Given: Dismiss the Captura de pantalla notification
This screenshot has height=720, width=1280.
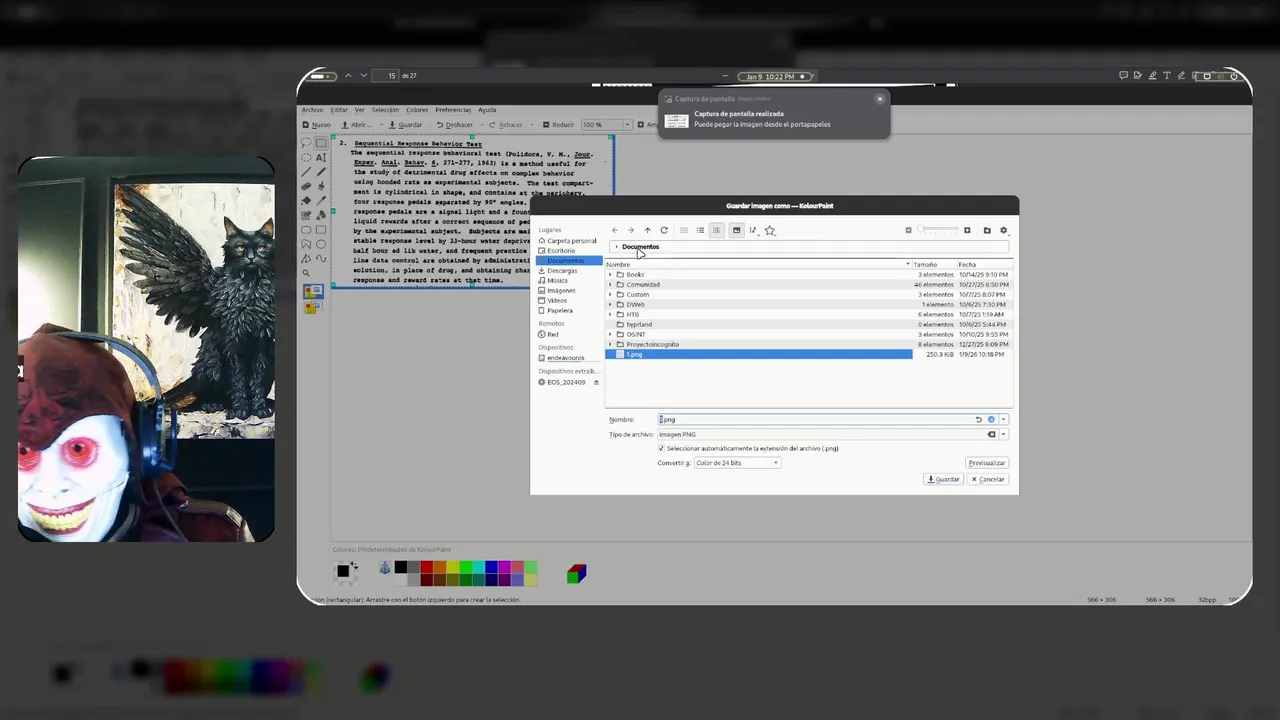Looking at the screenshot, I should tap(880, 99).
